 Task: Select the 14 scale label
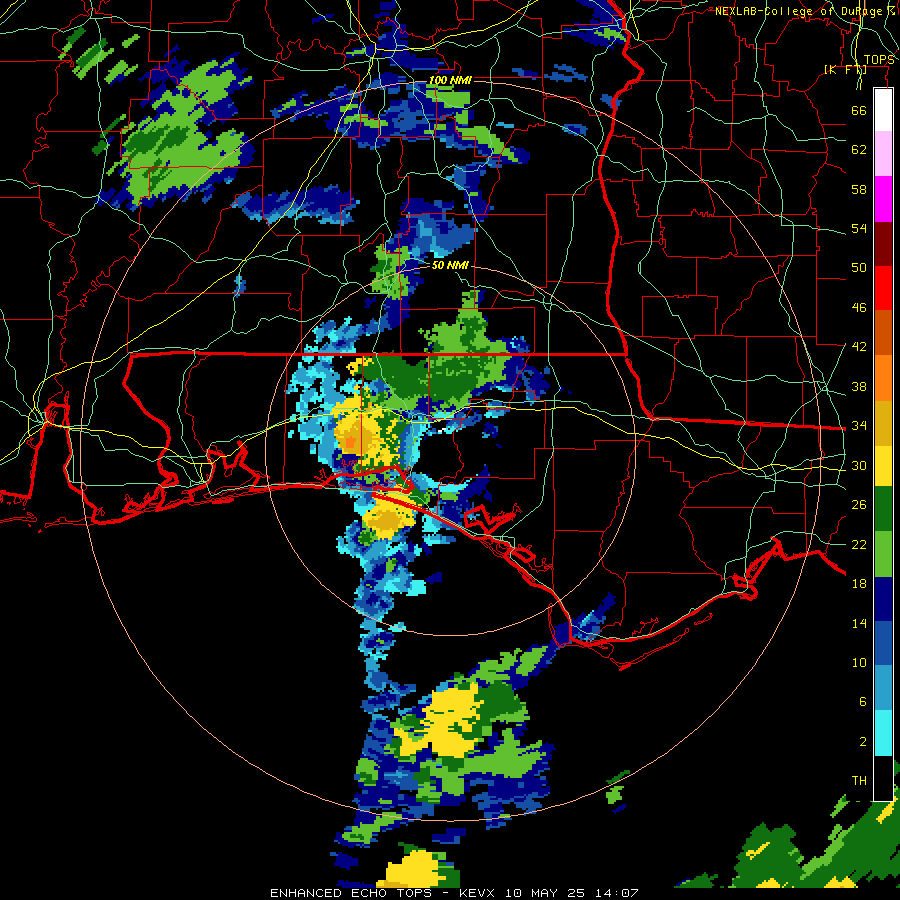coord(859,623)
